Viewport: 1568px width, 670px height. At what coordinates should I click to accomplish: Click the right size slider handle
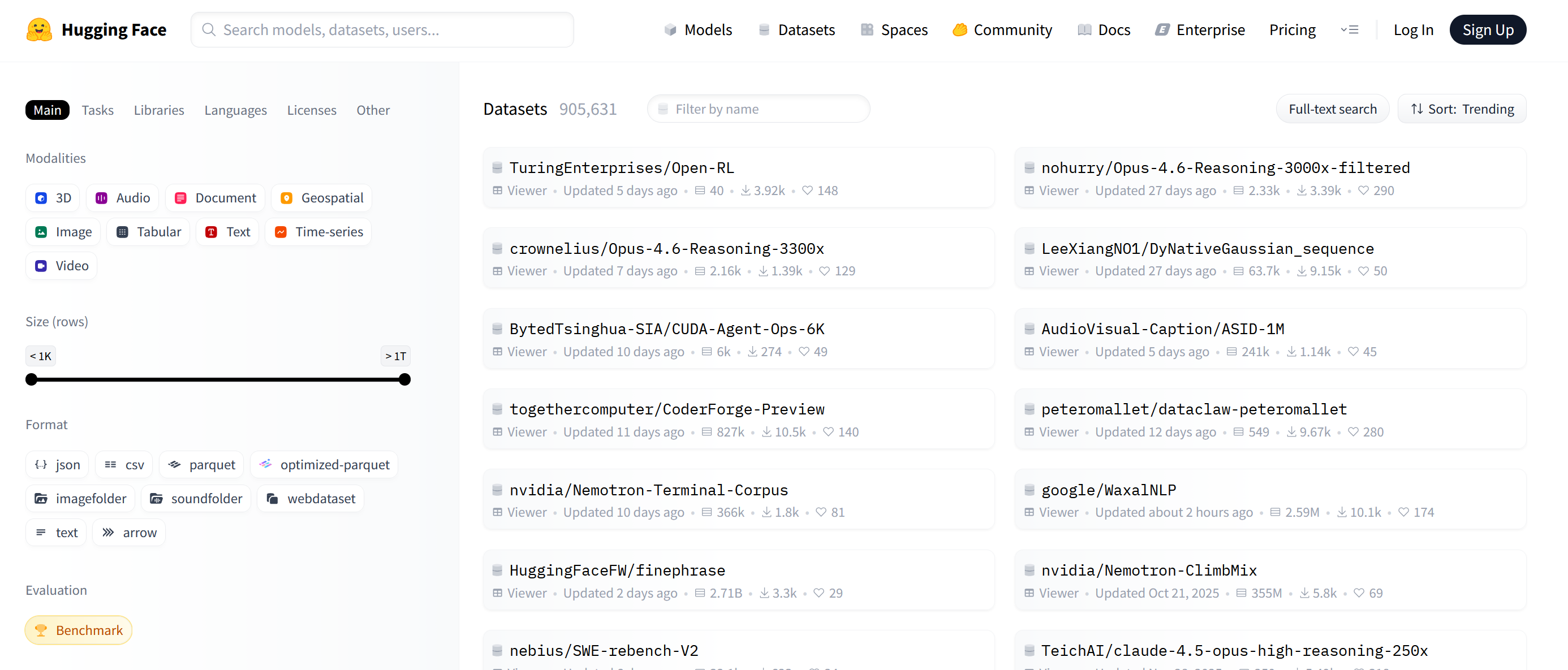pos(405,380)
